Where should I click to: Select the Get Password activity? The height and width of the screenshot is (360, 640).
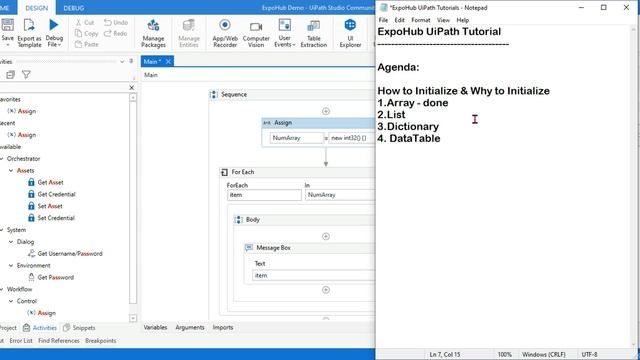56,277
